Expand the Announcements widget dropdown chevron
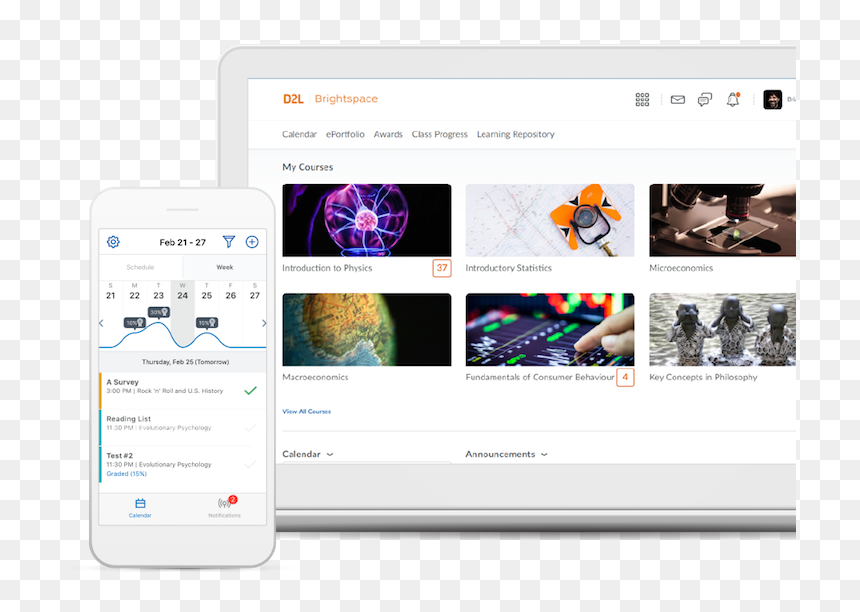Viewport: 860px width, 612px height. click(544, 455)
